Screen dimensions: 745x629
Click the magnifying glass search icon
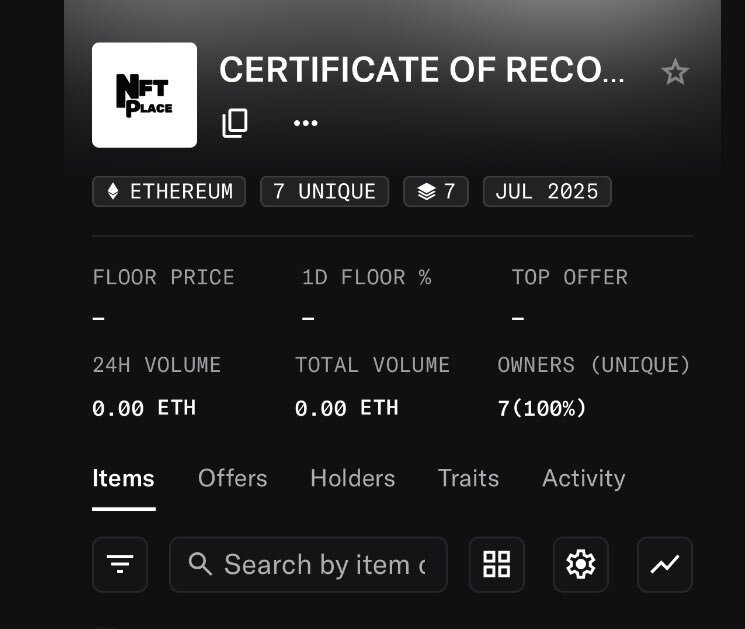(200, 564)
